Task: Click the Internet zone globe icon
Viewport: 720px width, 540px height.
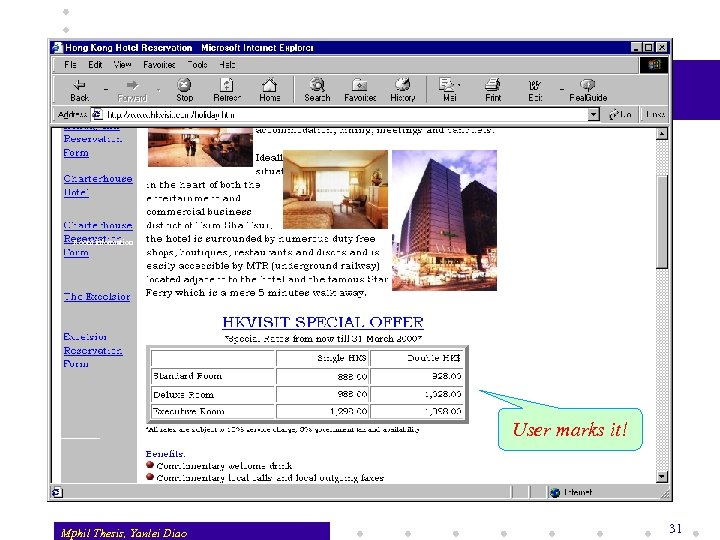Action: click(555, 492)
